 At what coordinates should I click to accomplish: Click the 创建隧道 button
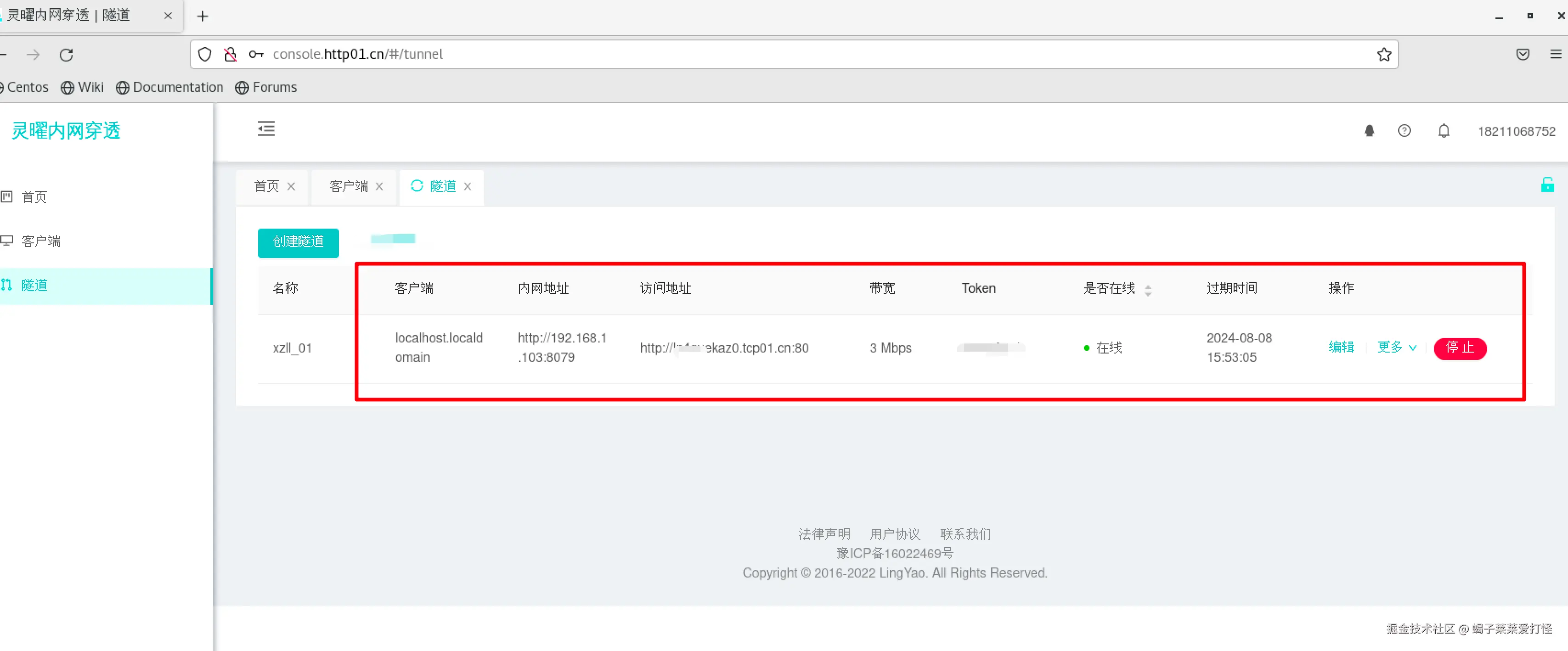coord(298,242)
